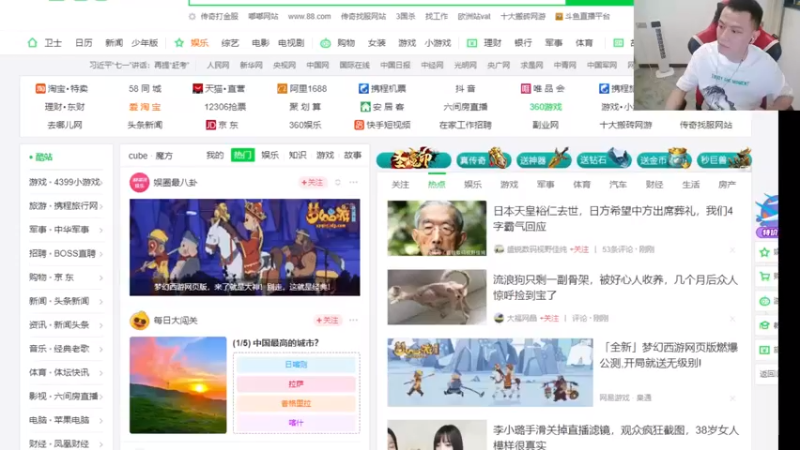800x450 pixels.
Task: Open 快手短视频 orange icon
Action: [x=359, y=125]
